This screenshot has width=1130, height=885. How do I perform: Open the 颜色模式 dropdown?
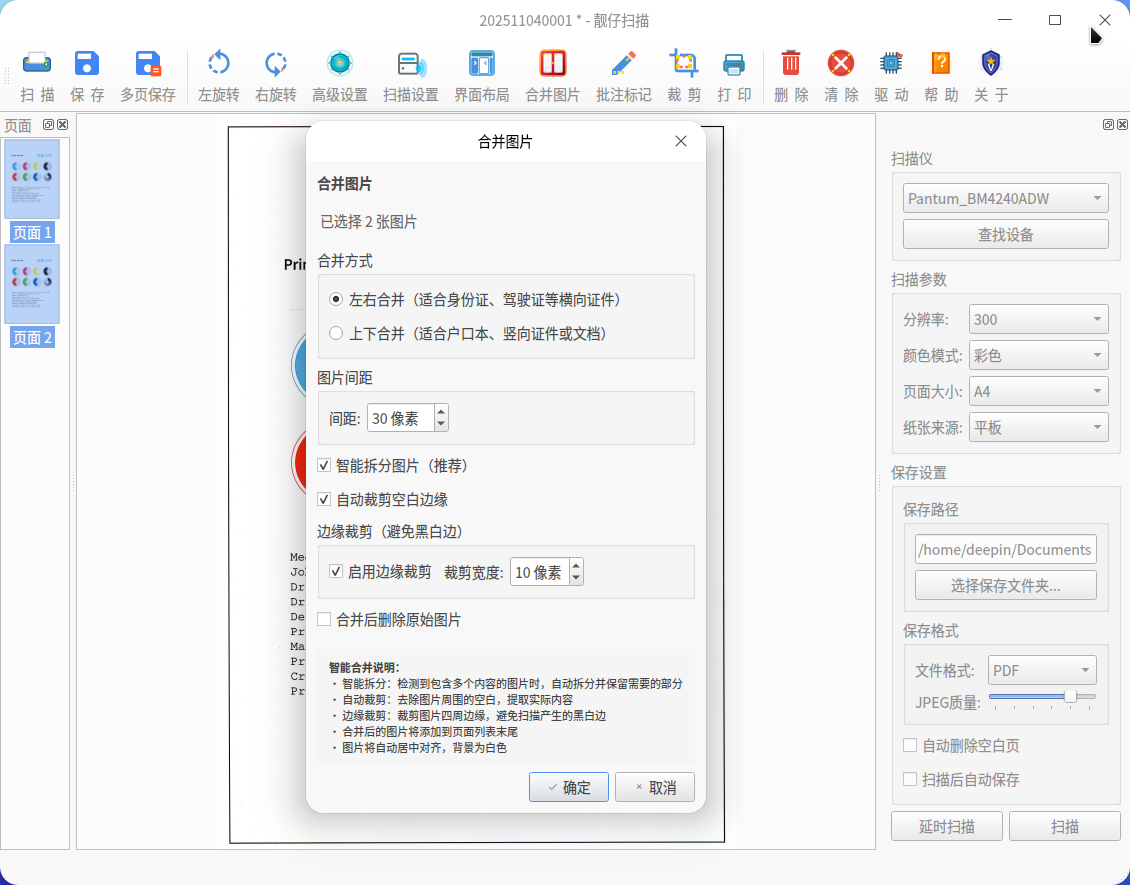(1038, 355)
